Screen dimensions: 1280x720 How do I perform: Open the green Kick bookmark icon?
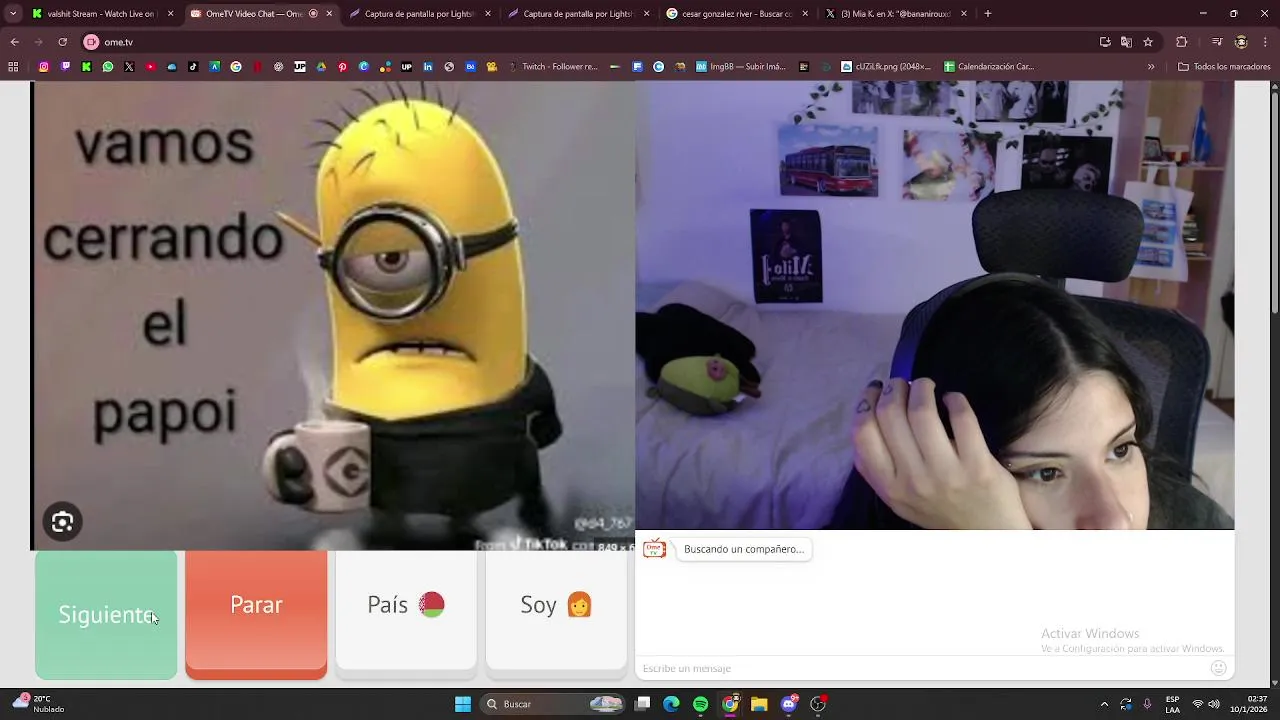tap(86, 67)
